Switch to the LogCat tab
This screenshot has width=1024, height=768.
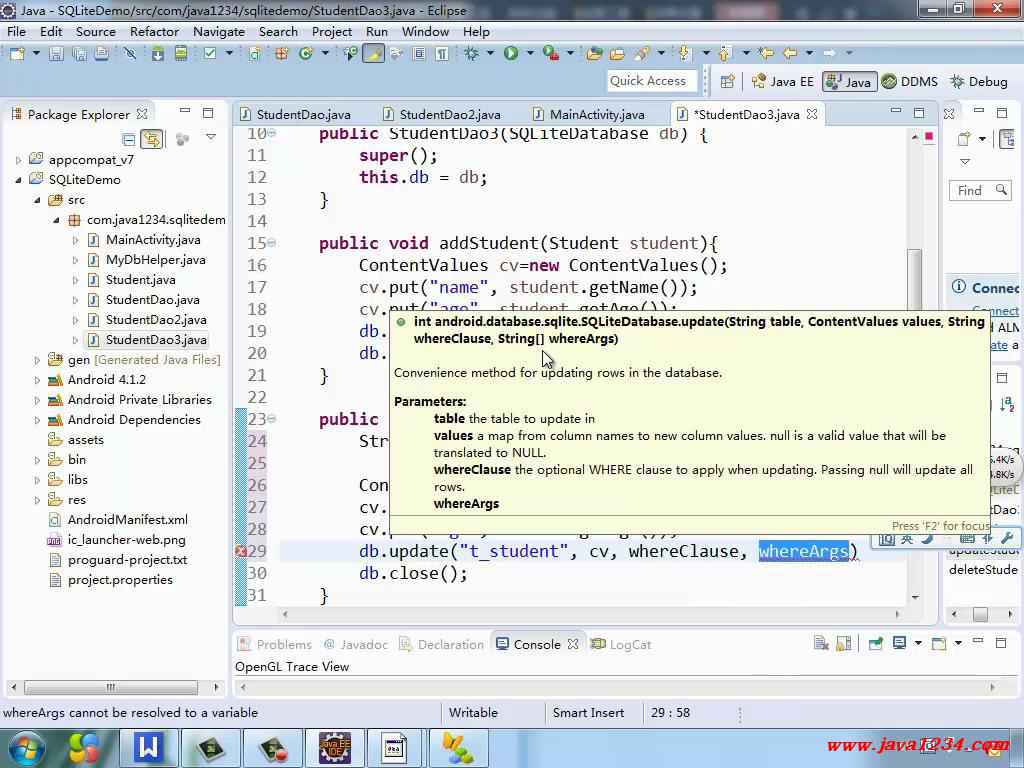(622, 645)
